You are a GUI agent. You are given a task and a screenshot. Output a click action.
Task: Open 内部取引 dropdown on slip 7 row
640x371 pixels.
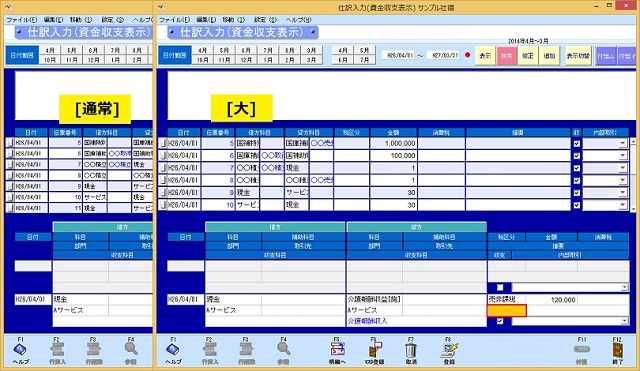pyautogui.click(x=622, y=168)
